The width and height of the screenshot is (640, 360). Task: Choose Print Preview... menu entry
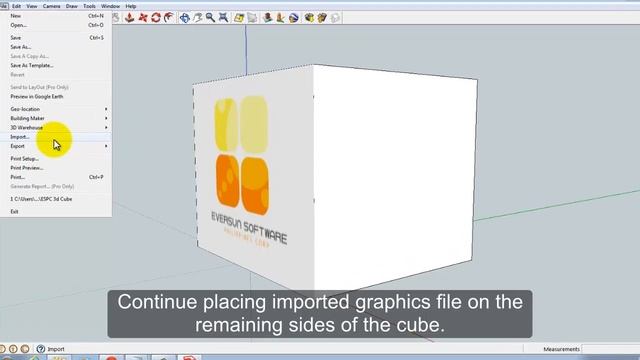point(56,168)
